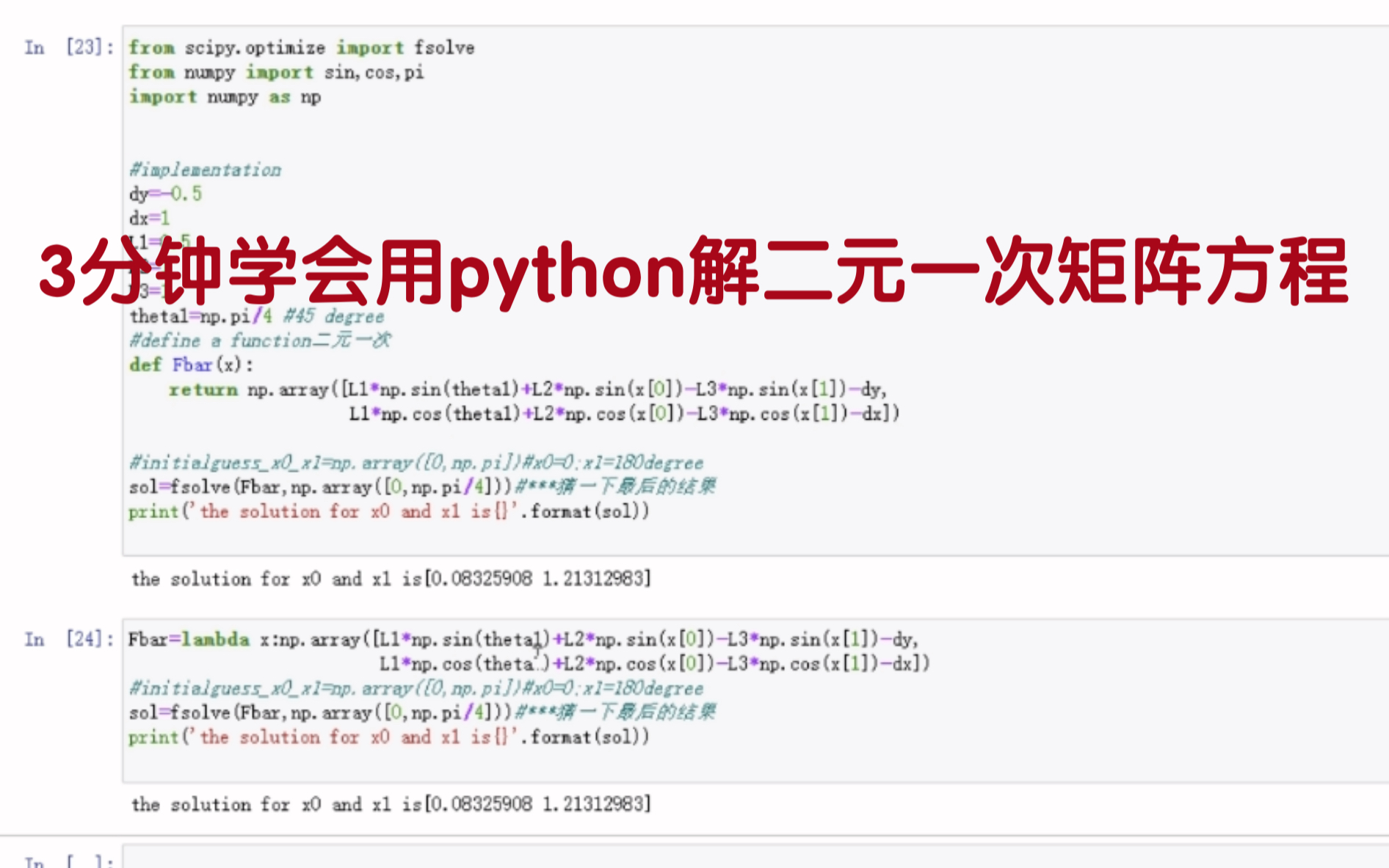This screenshot has width=1389, height=868.
Task: Select cell 24 via its In [24] prompt
Action: 69,639
